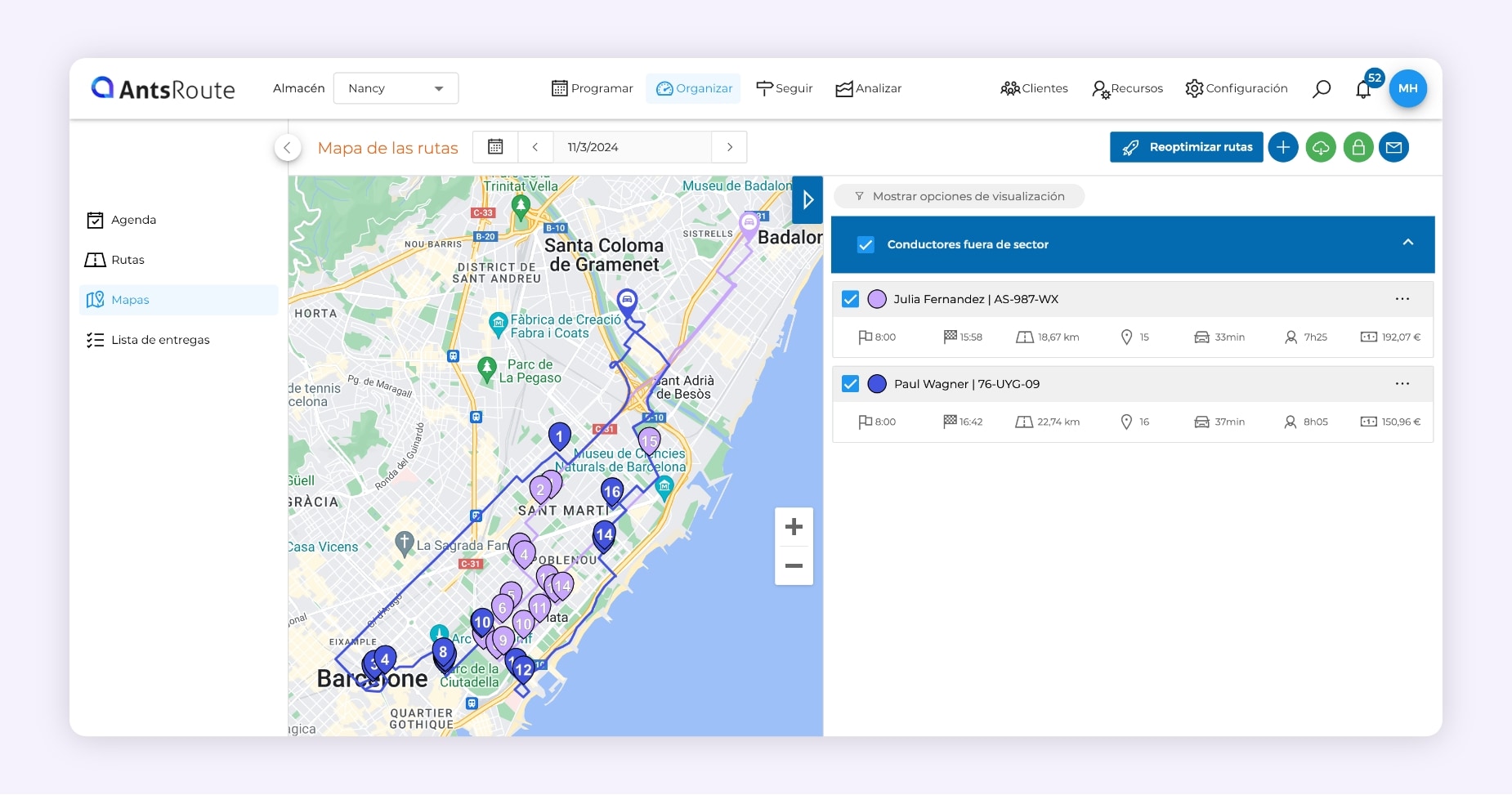
Task: Click the map zoom-in control
Action: click(x=794, y=527)
